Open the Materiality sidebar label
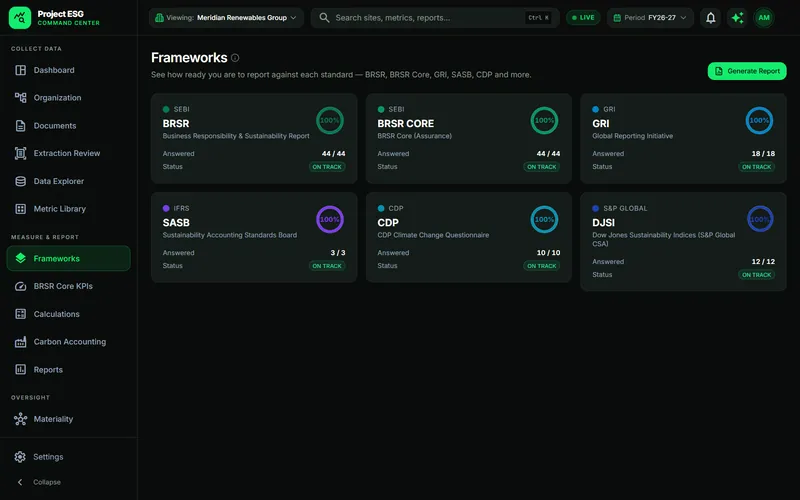 53,419
